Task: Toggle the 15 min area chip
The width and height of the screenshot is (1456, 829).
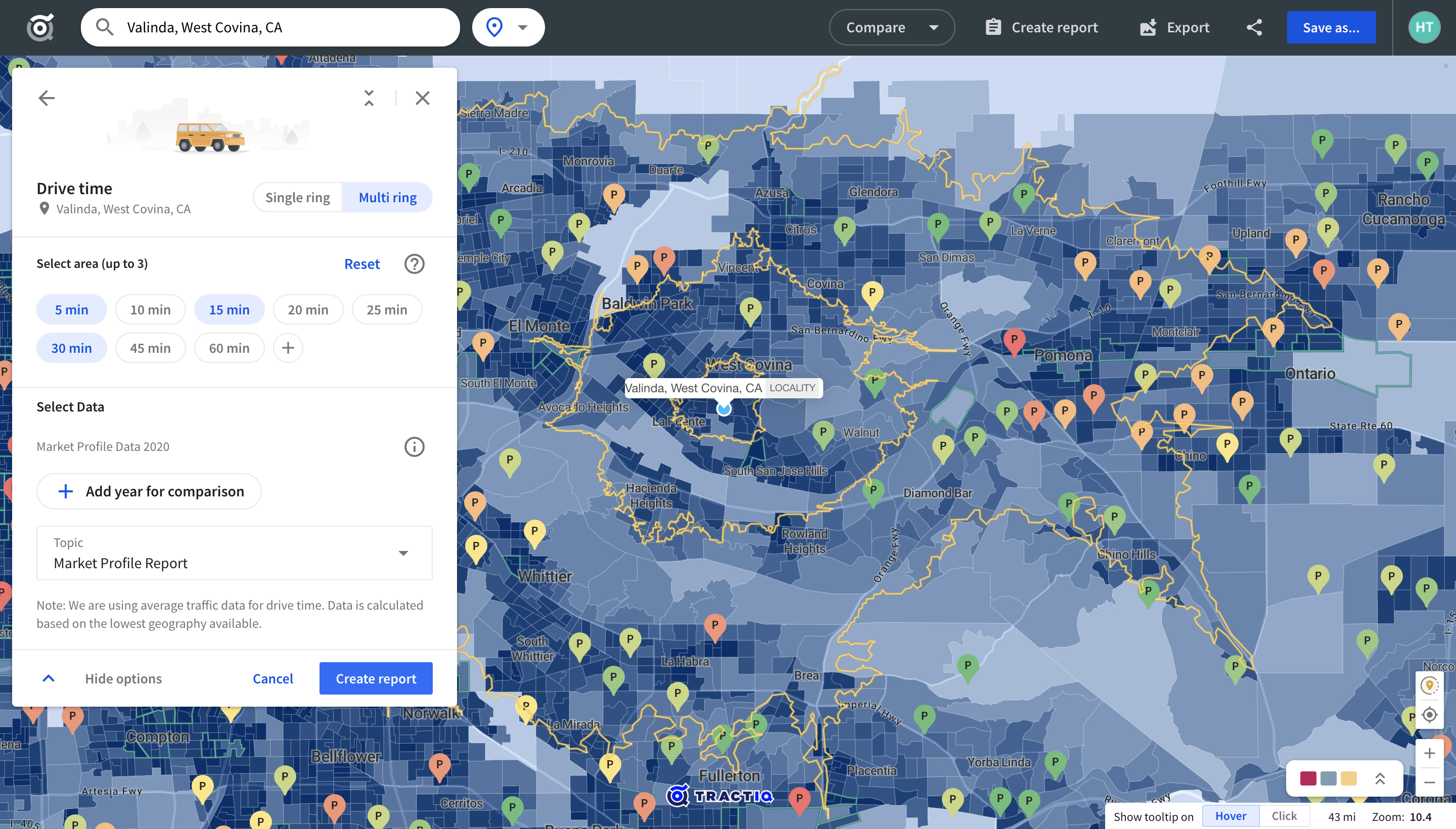Action: [x=230, y=310]
